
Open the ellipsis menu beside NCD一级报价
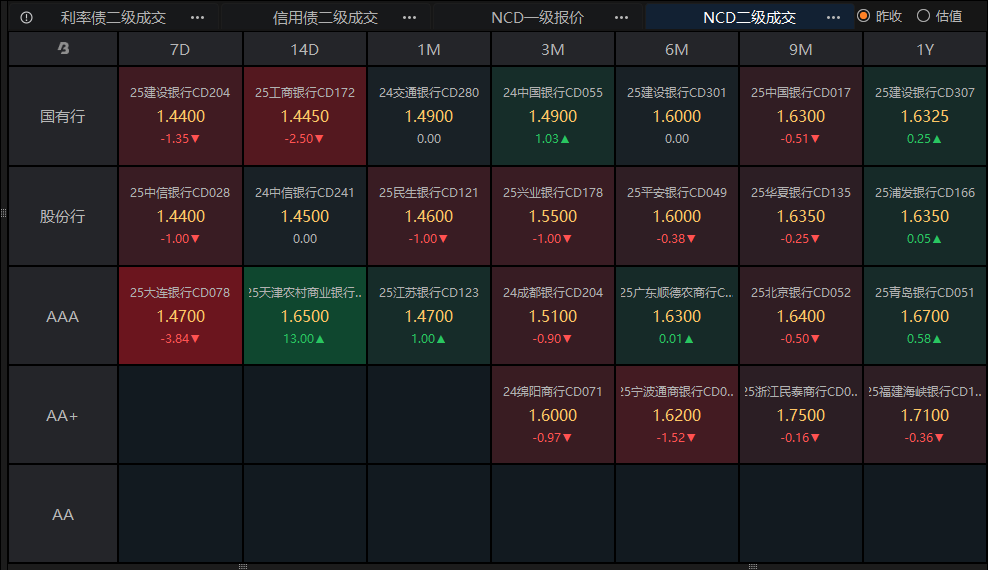(x=621, y=17)
